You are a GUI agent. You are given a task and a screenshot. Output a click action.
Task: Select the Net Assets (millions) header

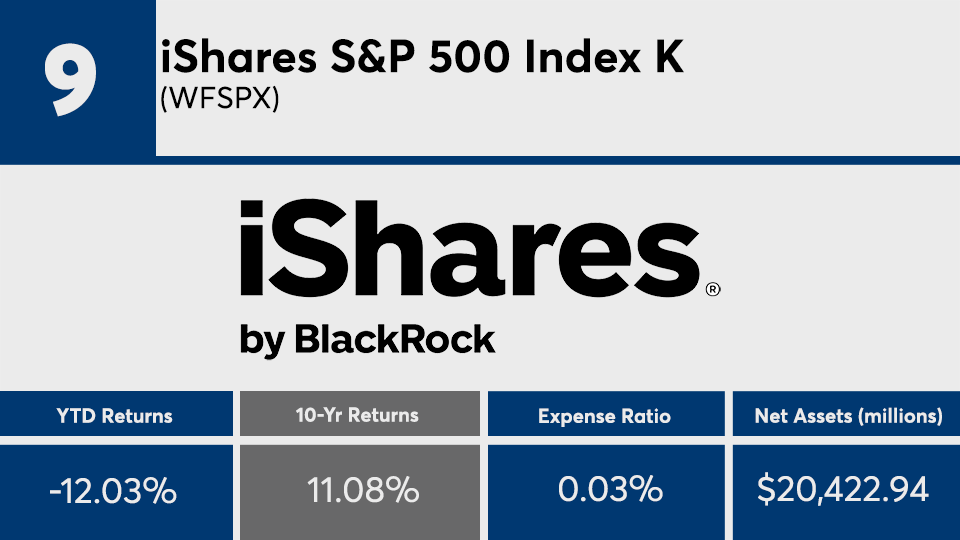point(849,416)
